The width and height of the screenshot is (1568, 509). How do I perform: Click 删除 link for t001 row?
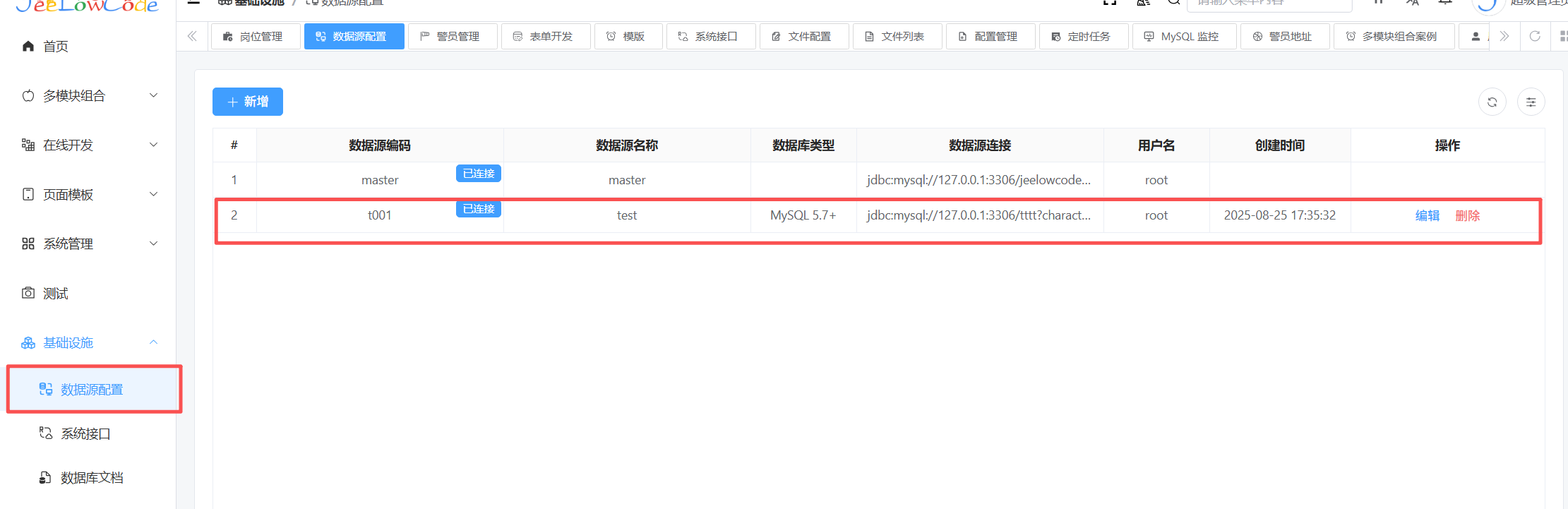[1467, 216]
